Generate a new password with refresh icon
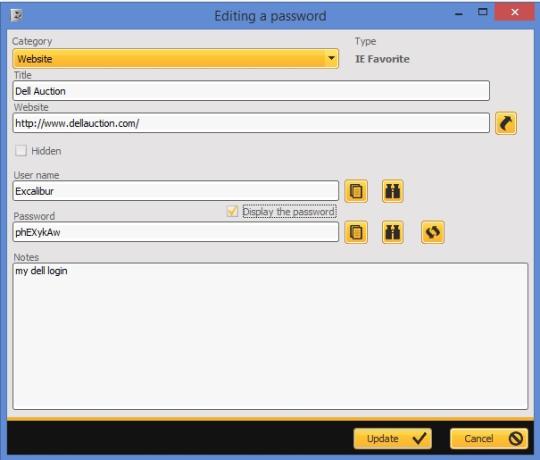Image resolution: width=540 pixels, height=460 pixels. 433,232
